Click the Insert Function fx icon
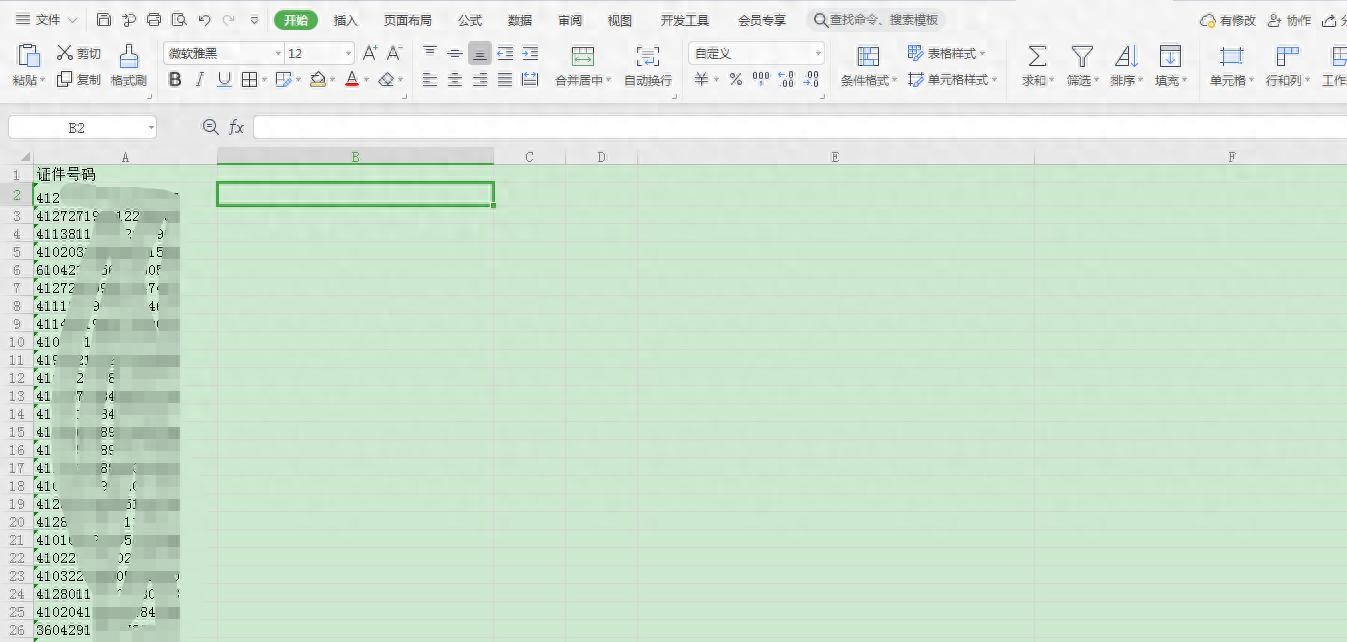The height and width of the screenshot is (642, 1347). (x=237, y=127)
